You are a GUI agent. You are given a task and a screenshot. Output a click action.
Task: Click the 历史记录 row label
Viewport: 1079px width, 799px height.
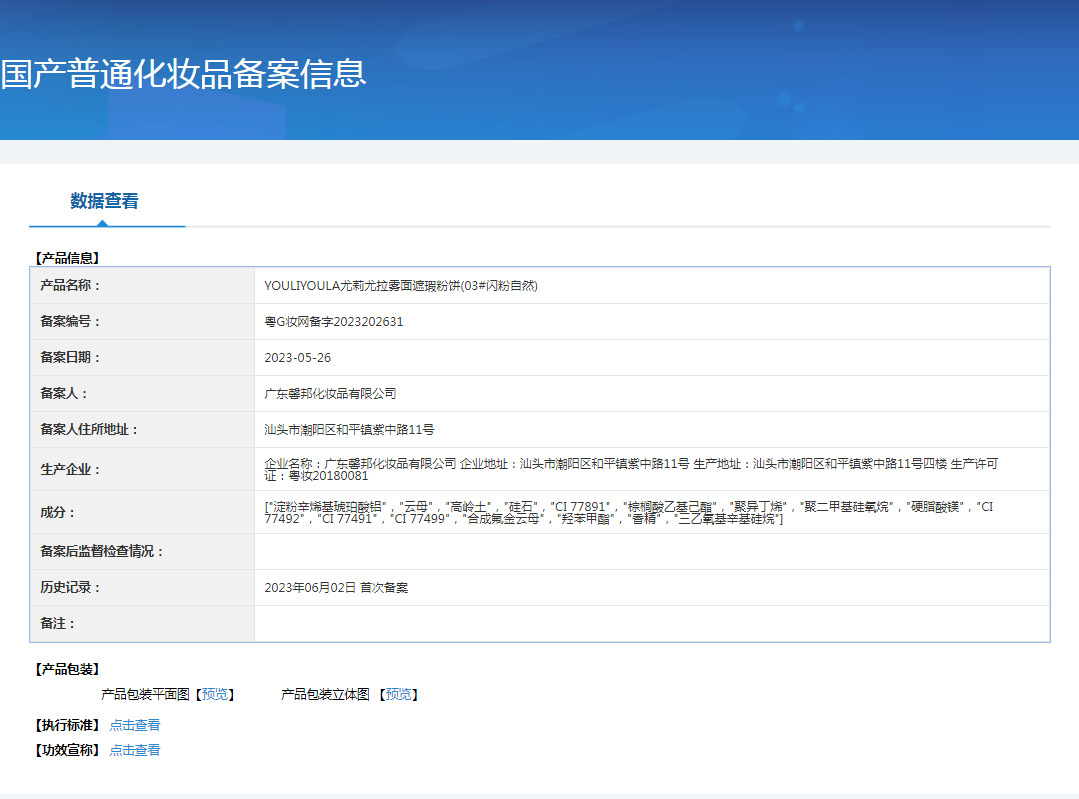tap(70, 588)
